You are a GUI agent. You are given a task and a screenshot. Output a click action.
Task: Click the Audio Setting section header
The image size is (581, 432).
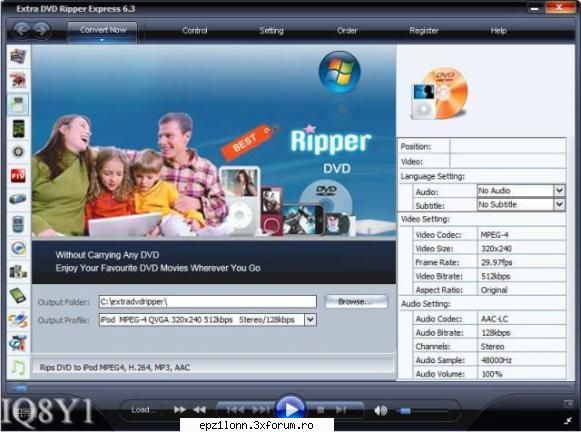(425, 304)
